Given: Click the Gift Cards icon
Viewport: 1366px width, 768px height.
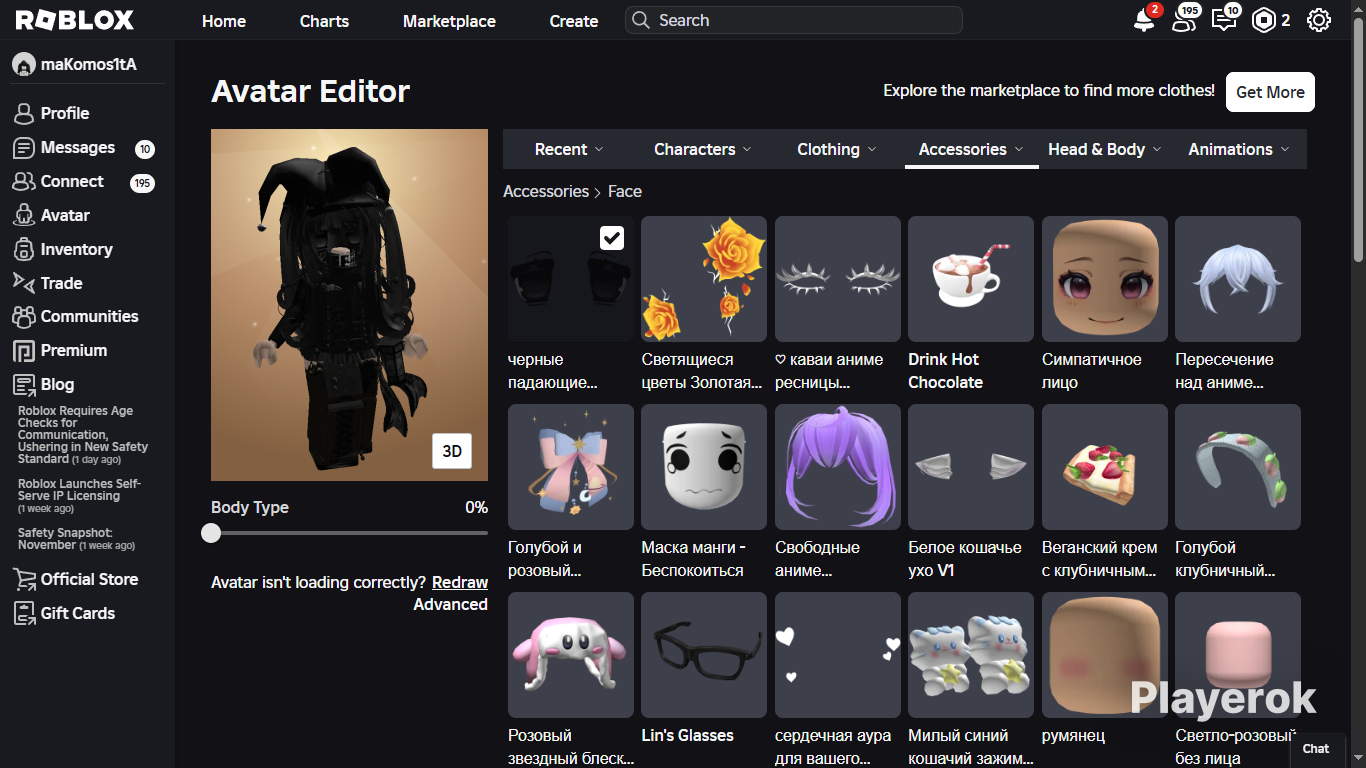Looking at the screenshot, I should [x=24, y=613].
